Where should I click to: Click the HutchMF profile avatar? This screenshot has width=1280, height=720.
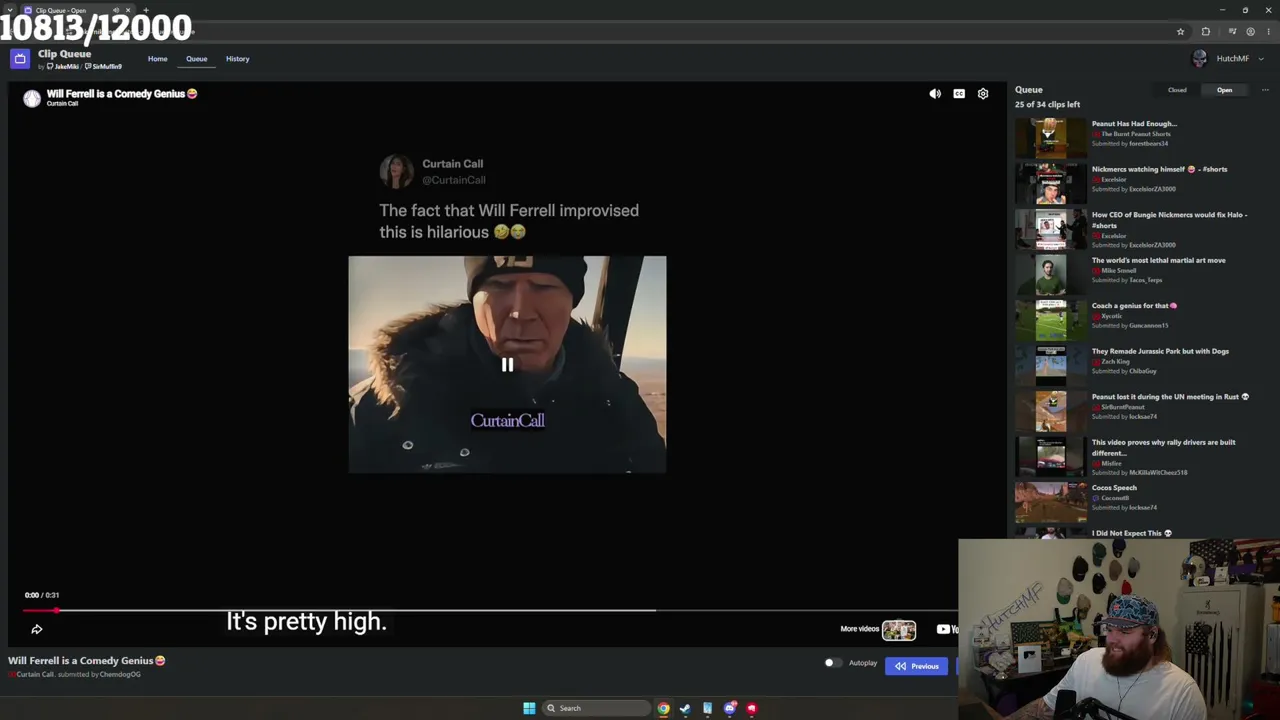[x=1200, y=59]
